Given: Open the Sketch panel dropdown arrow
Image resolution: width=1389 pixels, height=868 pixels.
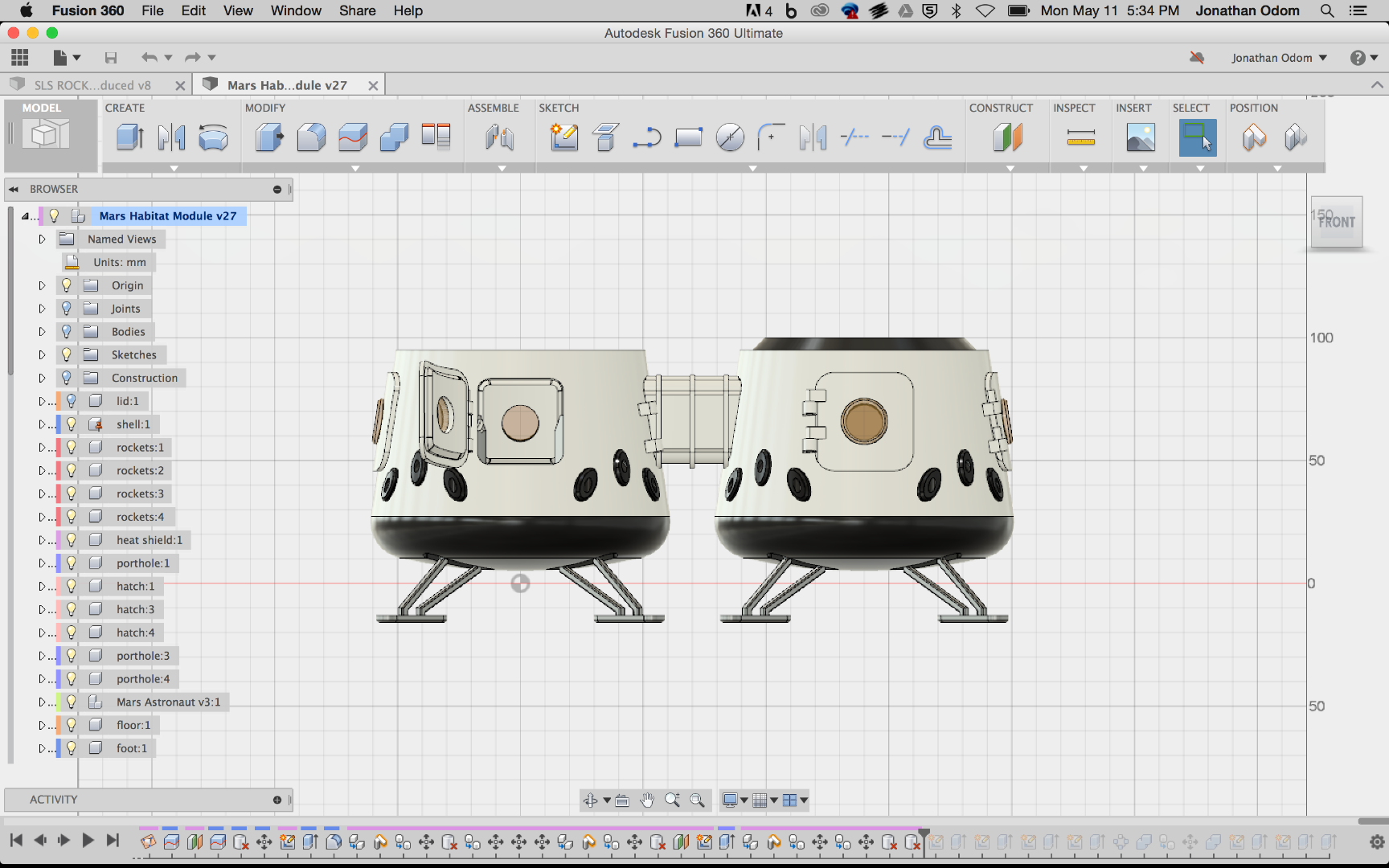Looking at the screenshot, I should pyautogui.click(x=752, y=168).
